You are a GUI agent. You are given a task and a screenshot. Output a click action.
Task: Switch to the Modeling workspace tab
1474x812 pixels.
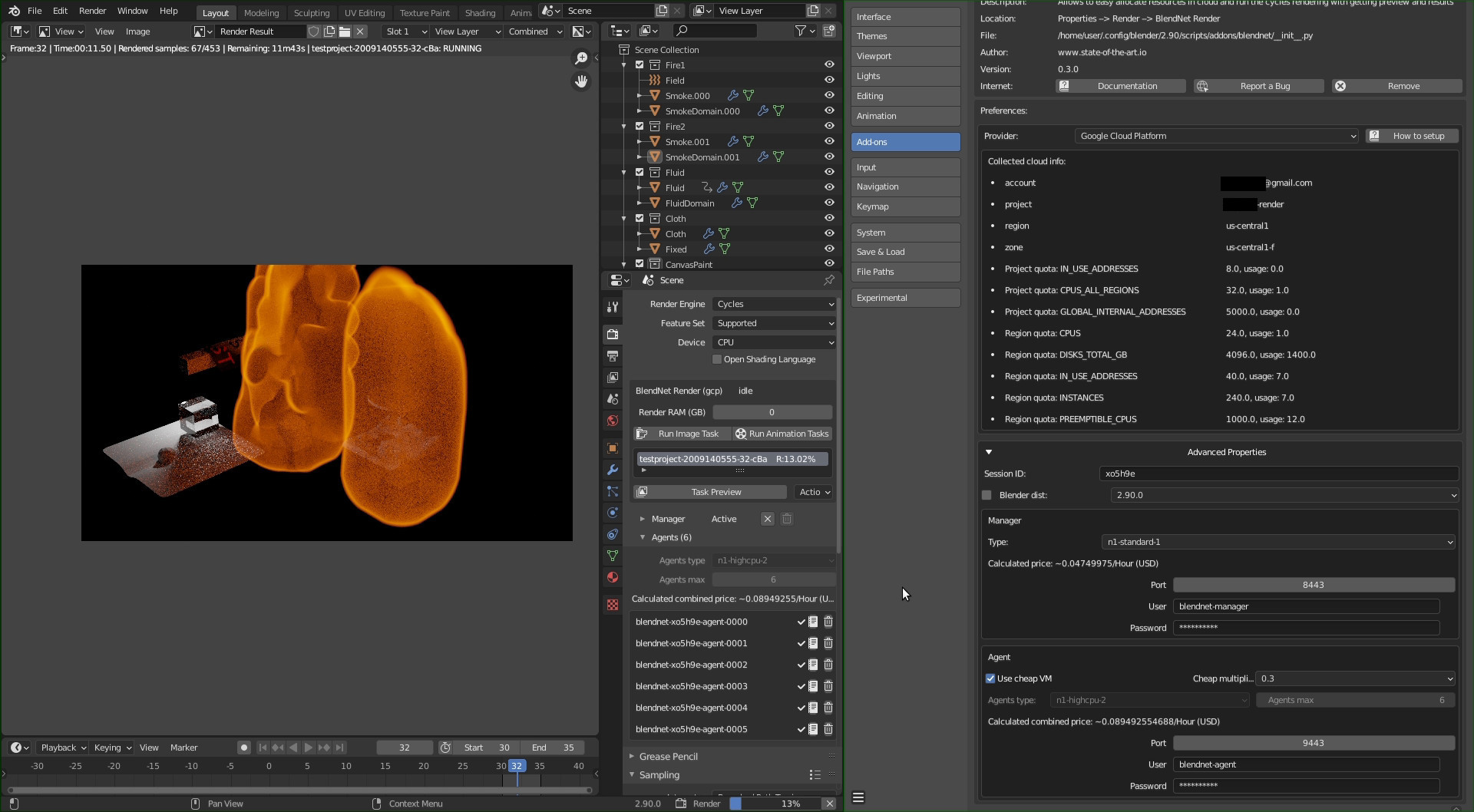261,12
